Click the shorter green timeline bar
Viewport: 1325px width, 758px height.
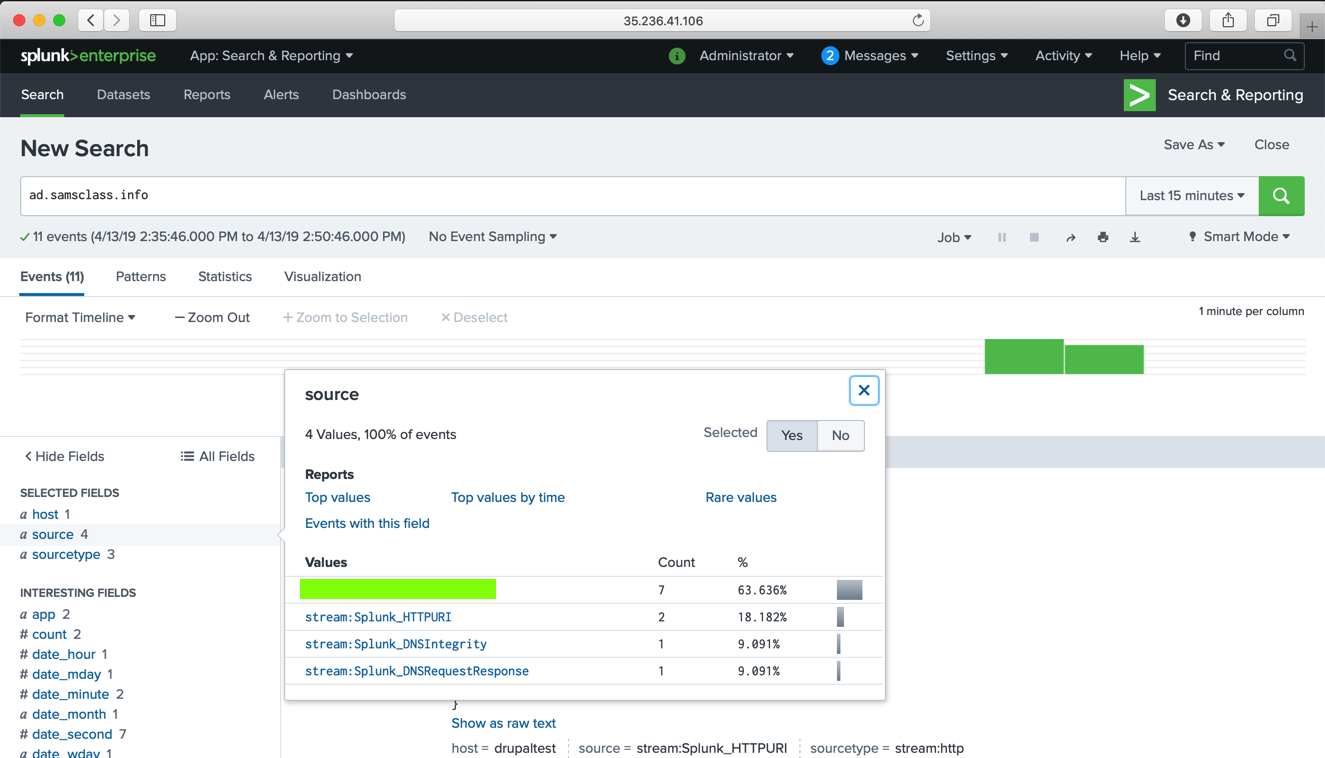click(1104, 360)
